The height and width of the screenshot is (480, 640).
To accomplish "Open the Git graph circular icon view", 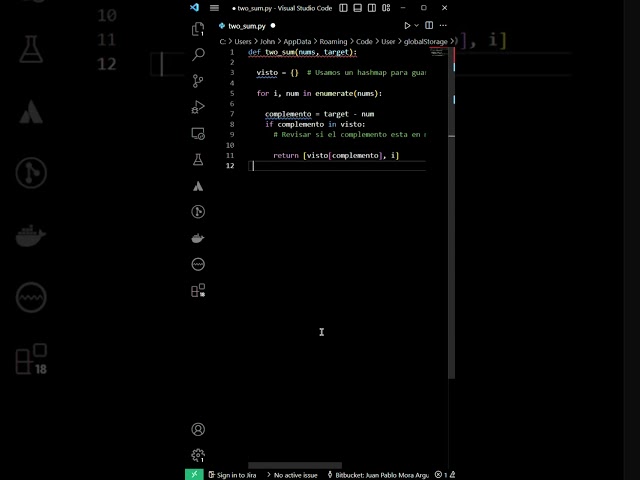I will click(x=198, y=211).
